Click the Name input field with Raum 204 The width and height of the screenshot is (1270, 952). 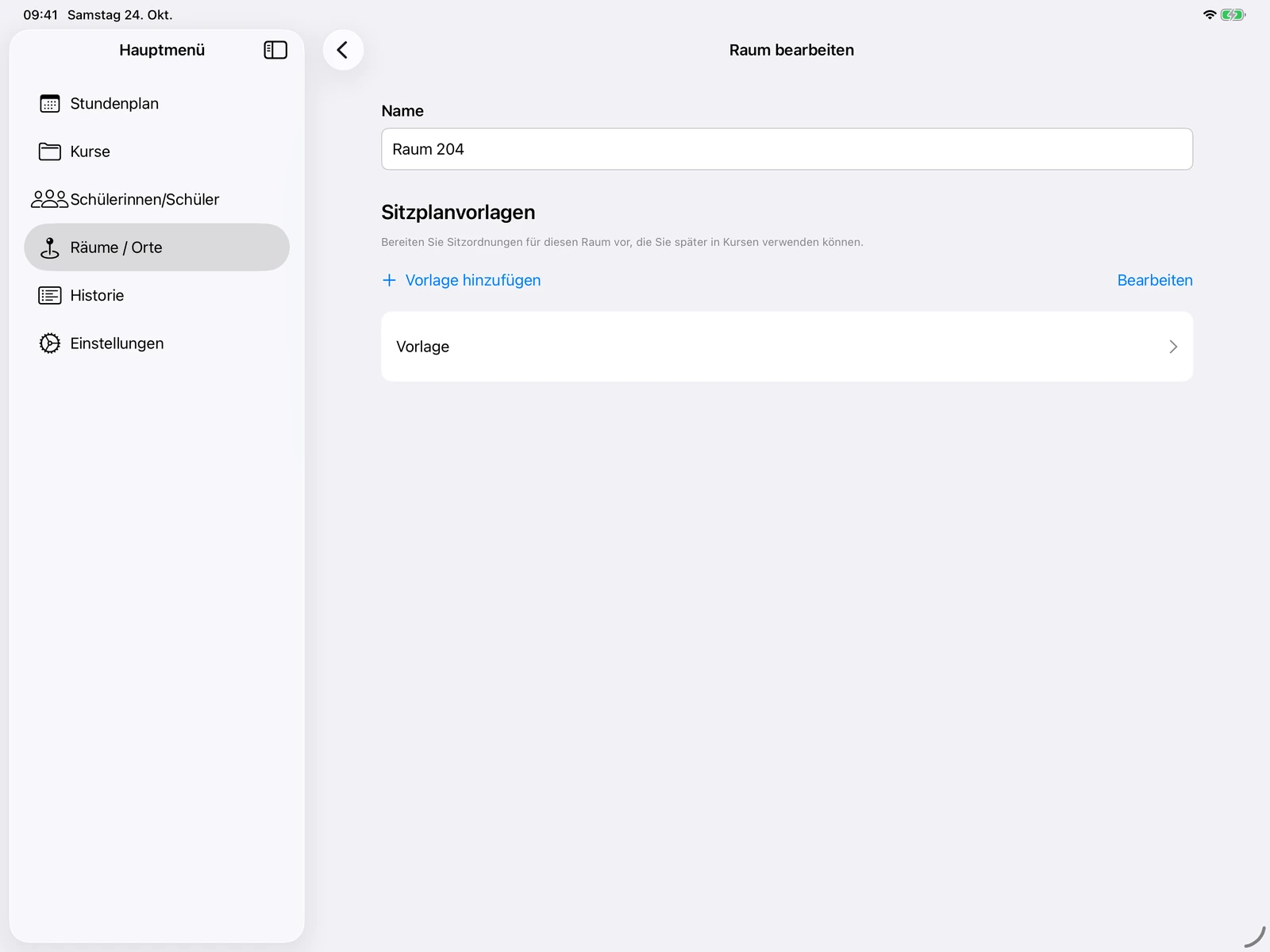pyautogui.click(x=787, y=149)
